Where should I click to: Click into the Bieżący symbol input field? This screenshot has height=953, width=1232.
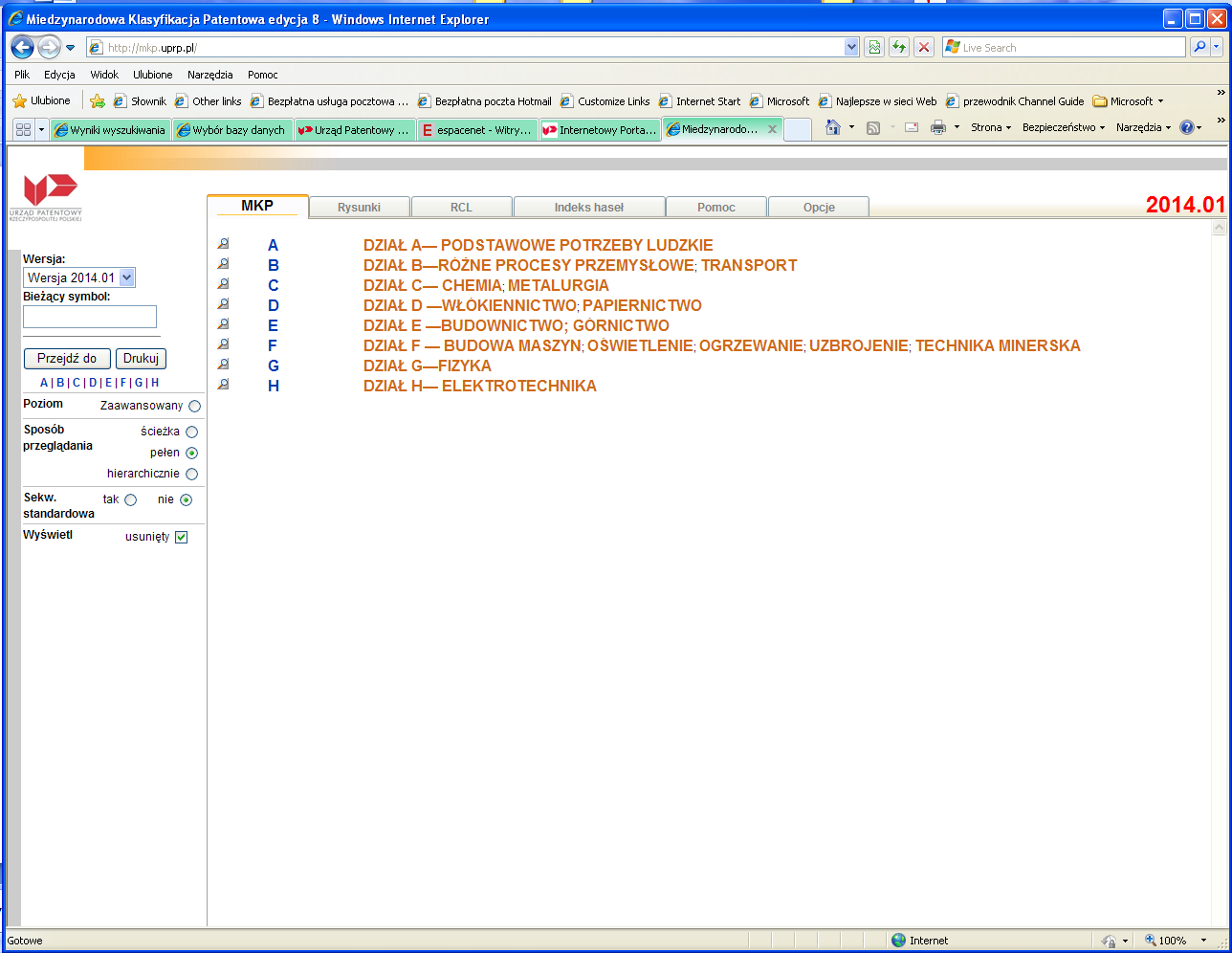point(90,317)
